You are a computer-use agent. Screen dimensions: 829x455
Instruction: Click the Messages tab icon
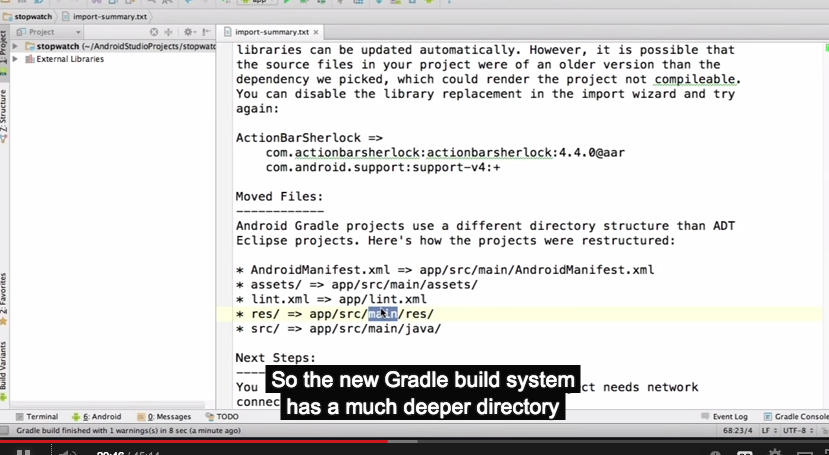tap(141, 416)
